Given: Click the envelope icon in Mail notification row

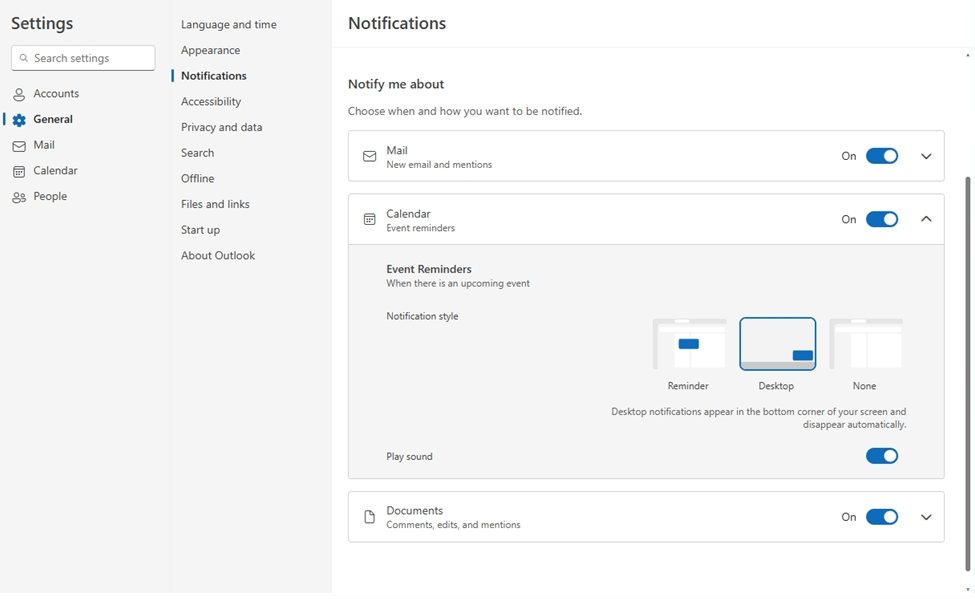Looking at the screenshot, I should click(x=370, y=157).
